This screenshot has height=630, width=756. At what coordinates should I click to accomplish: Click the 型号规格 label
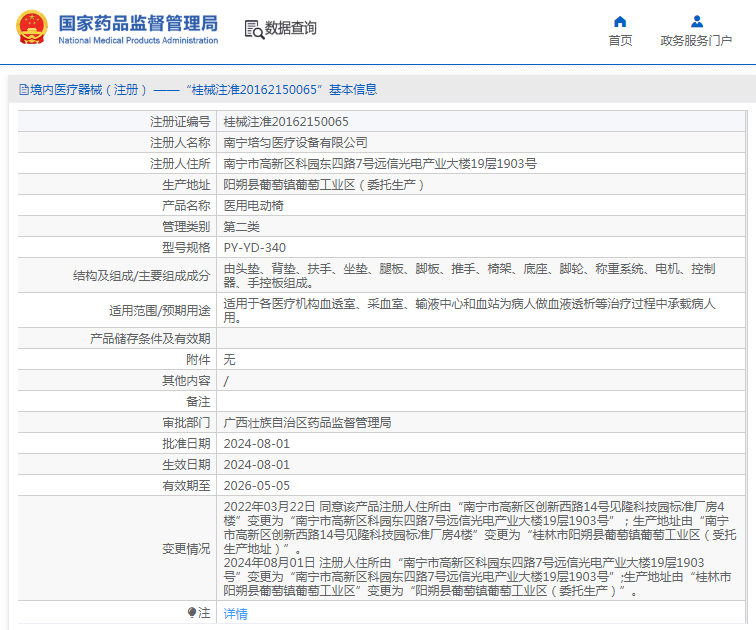[x=186, y=248]
